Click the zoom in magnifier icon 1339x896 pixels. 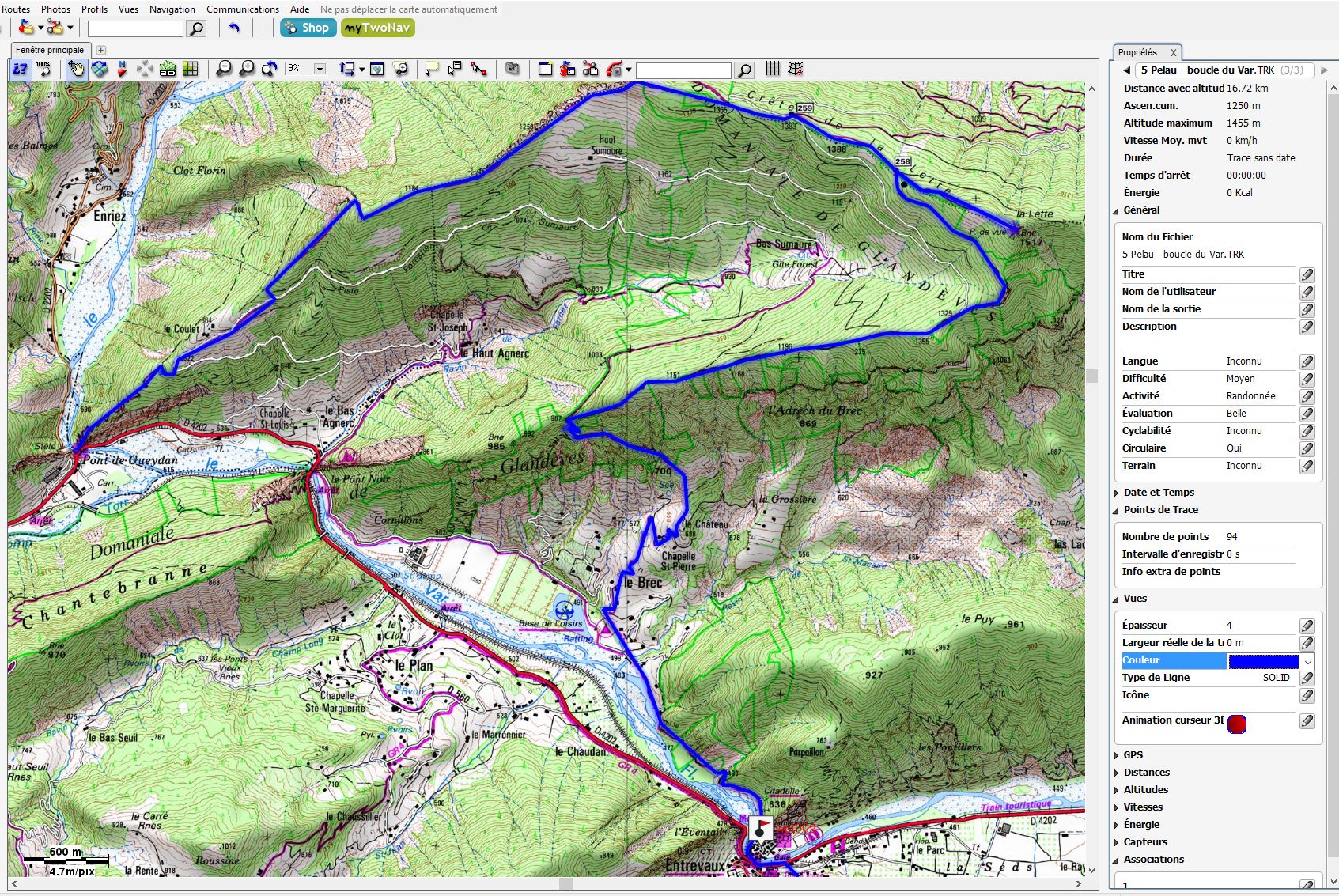point(247,69)
